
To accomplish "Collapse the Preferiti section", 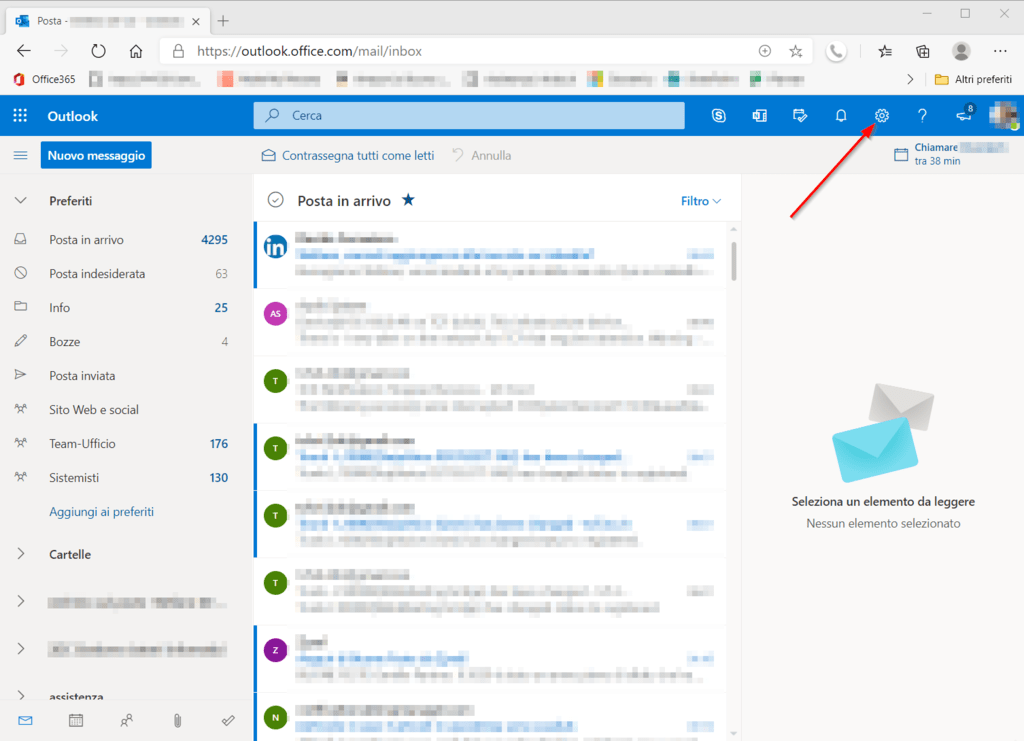I will pos(21,200).
